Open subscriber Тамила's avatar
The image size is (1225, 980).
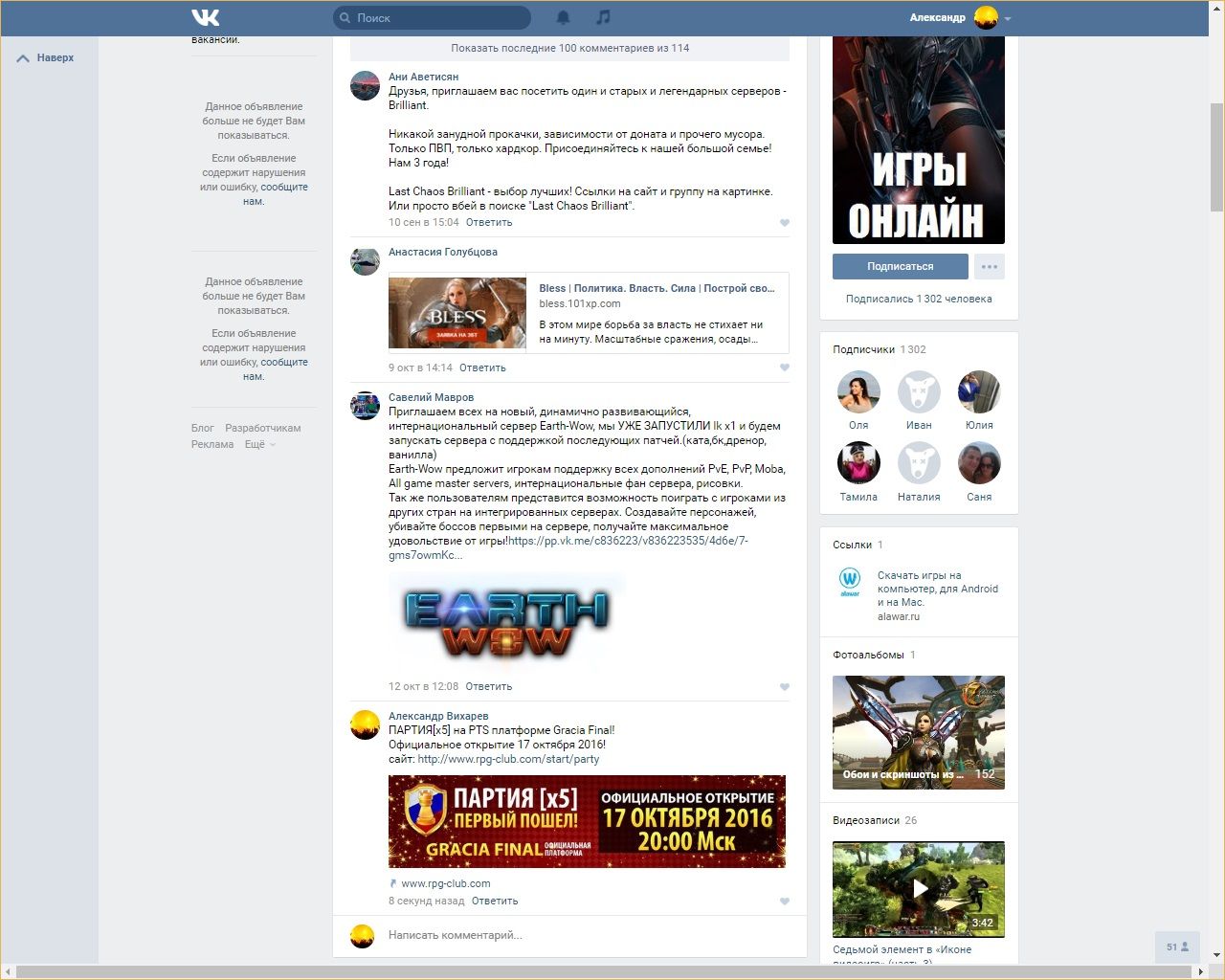point(858,463)
